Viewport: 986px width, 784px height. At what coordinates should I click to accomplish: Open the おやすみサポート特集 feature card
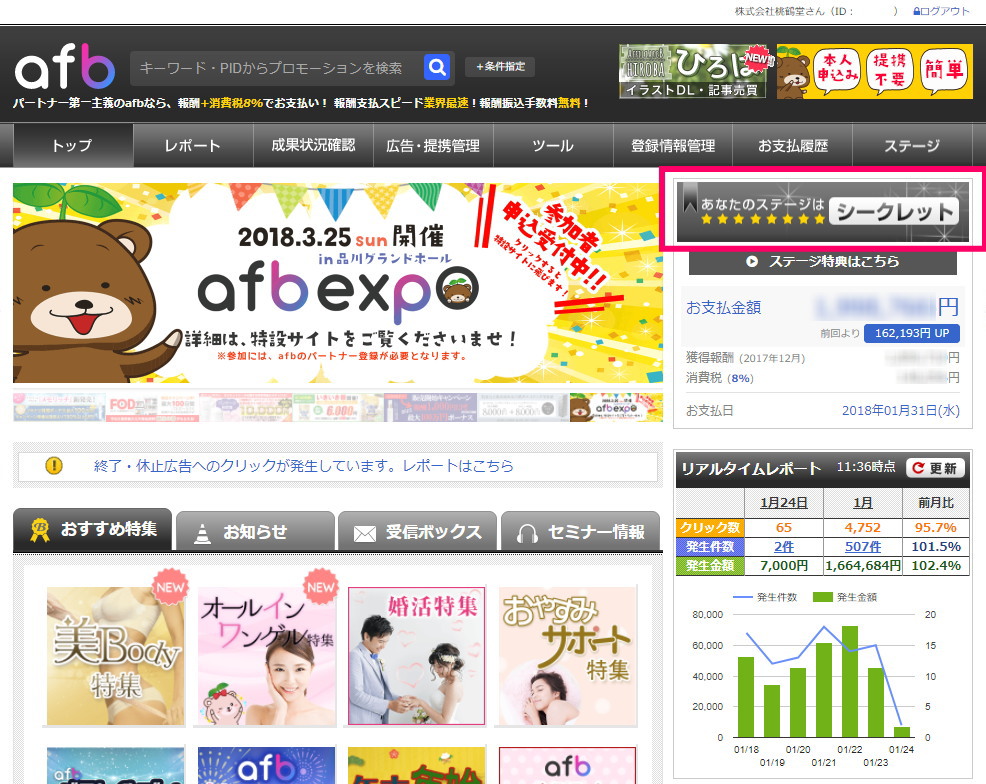(x=568, y=656)
